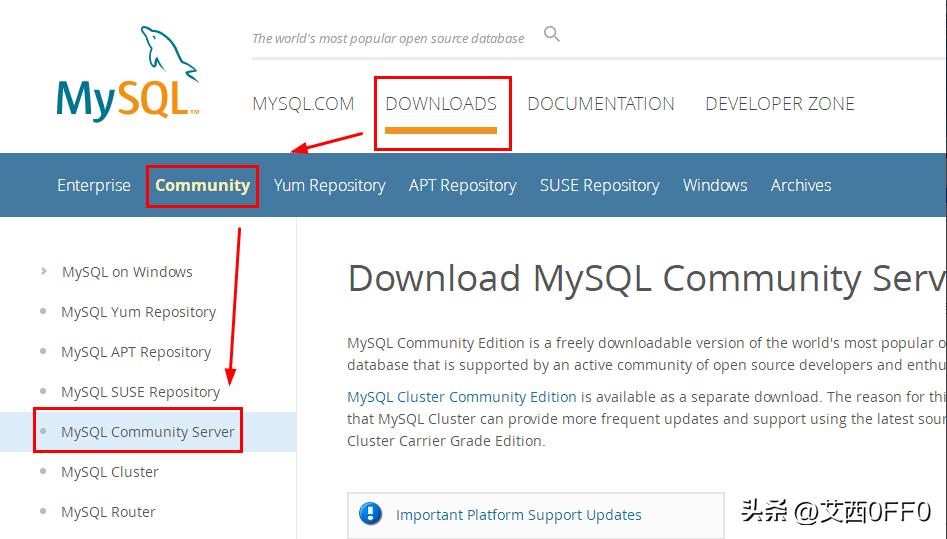Select Windows in the blue bar
947x539 pixels.
[715, 185]
